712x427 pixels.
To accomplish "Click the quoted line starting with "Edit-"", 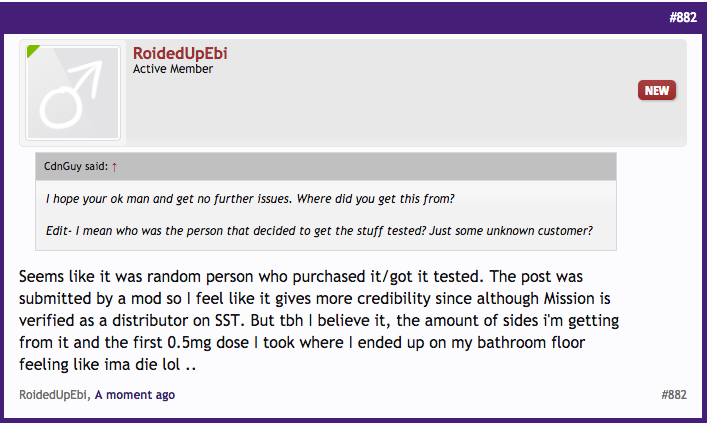I will pos(319,230).
